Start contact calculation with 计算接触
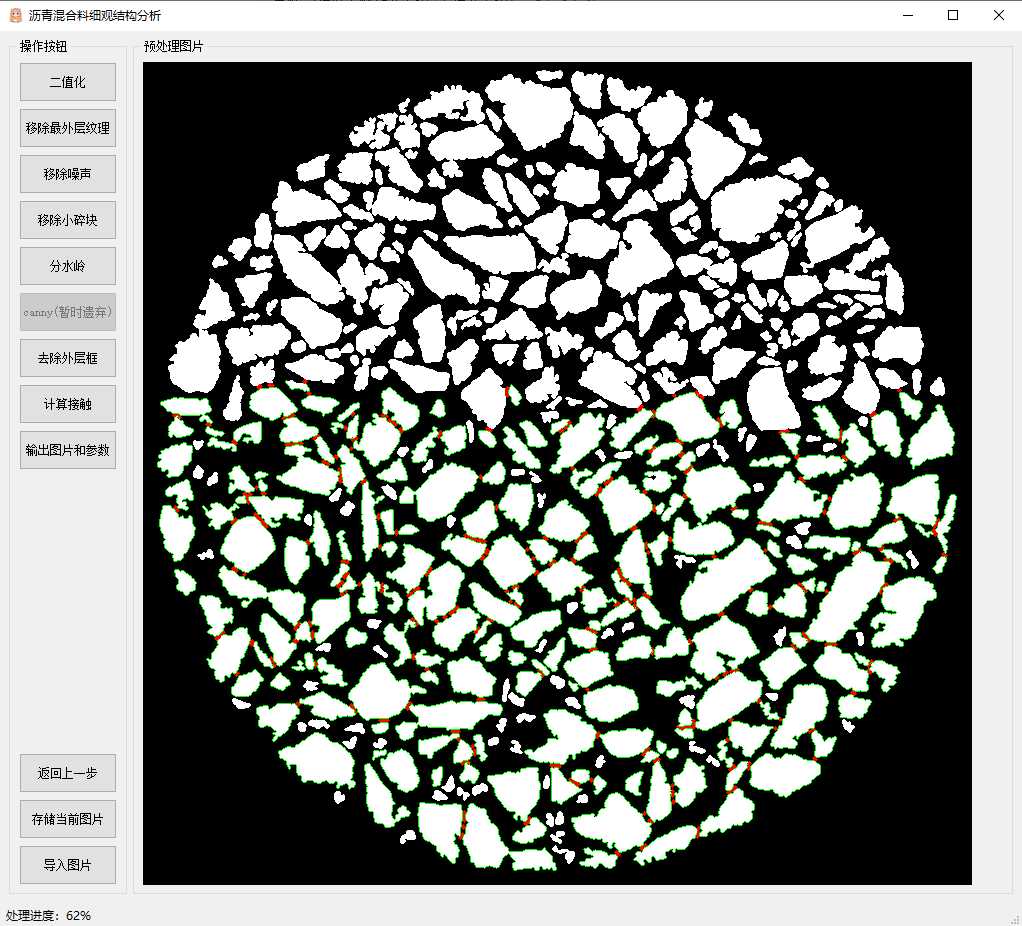 pos(68,404)
